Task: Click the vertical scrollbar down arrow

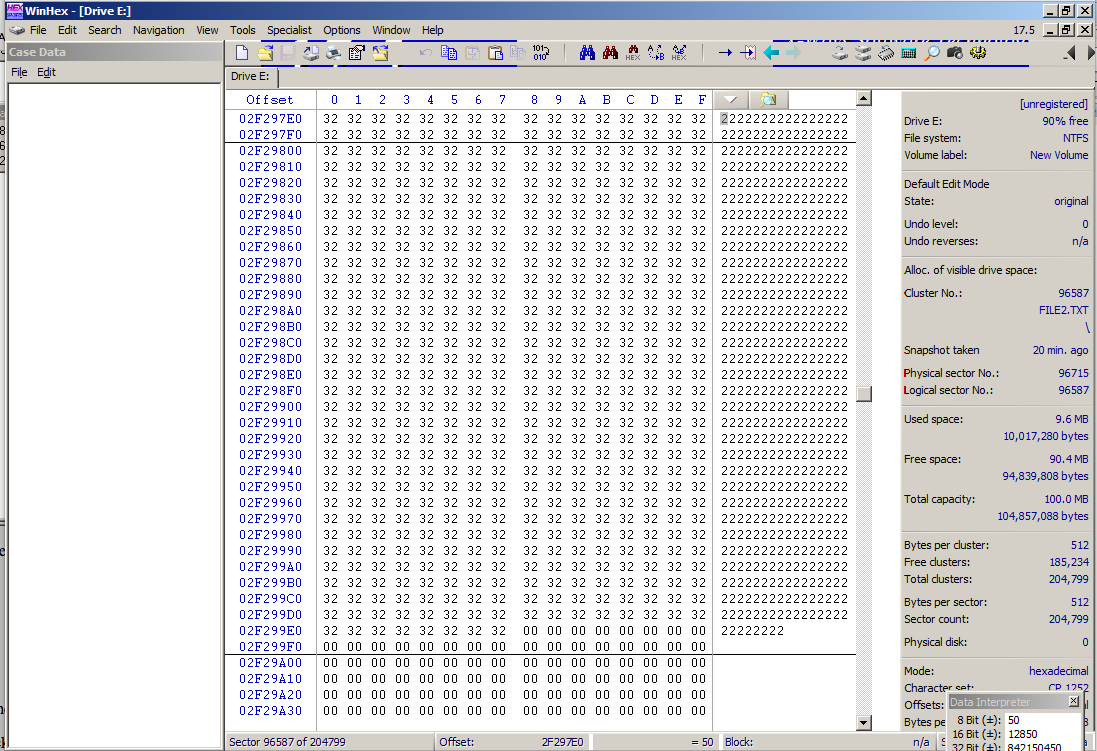Action: 864,723
